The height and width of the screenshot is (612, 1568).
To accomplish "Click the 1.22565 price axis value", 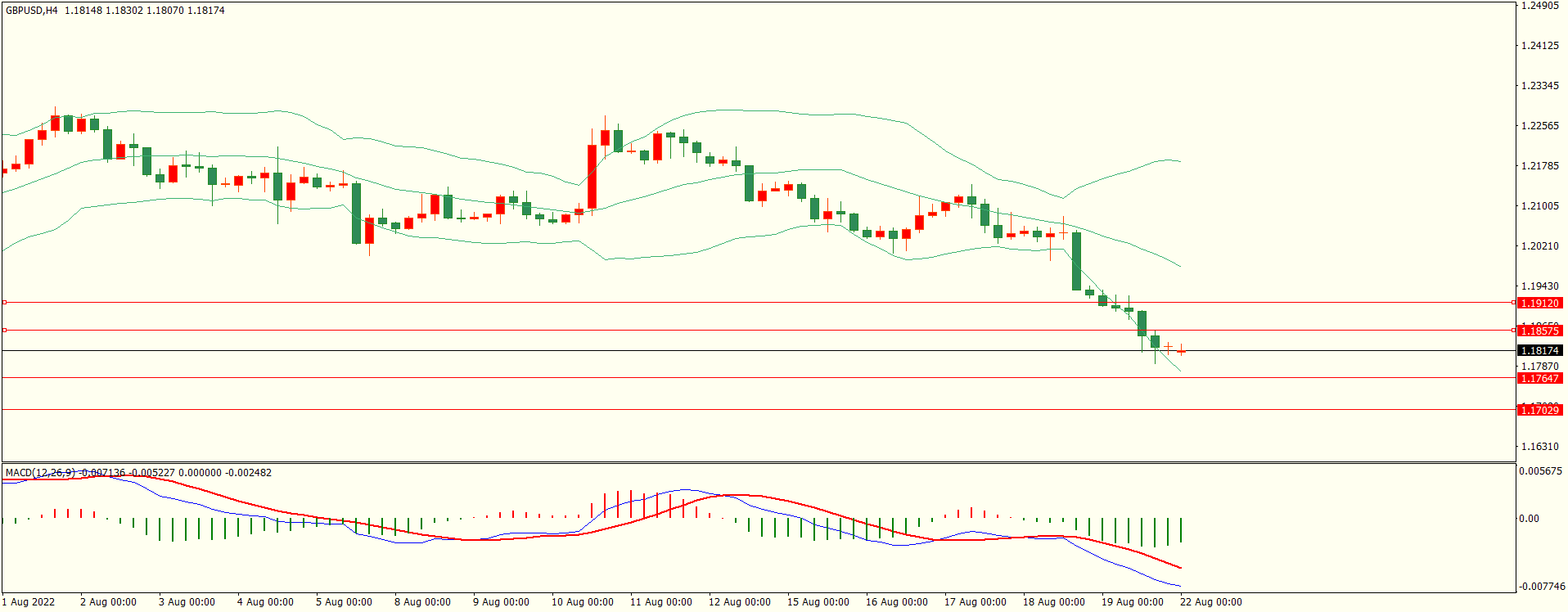I will pos(1539,126).
